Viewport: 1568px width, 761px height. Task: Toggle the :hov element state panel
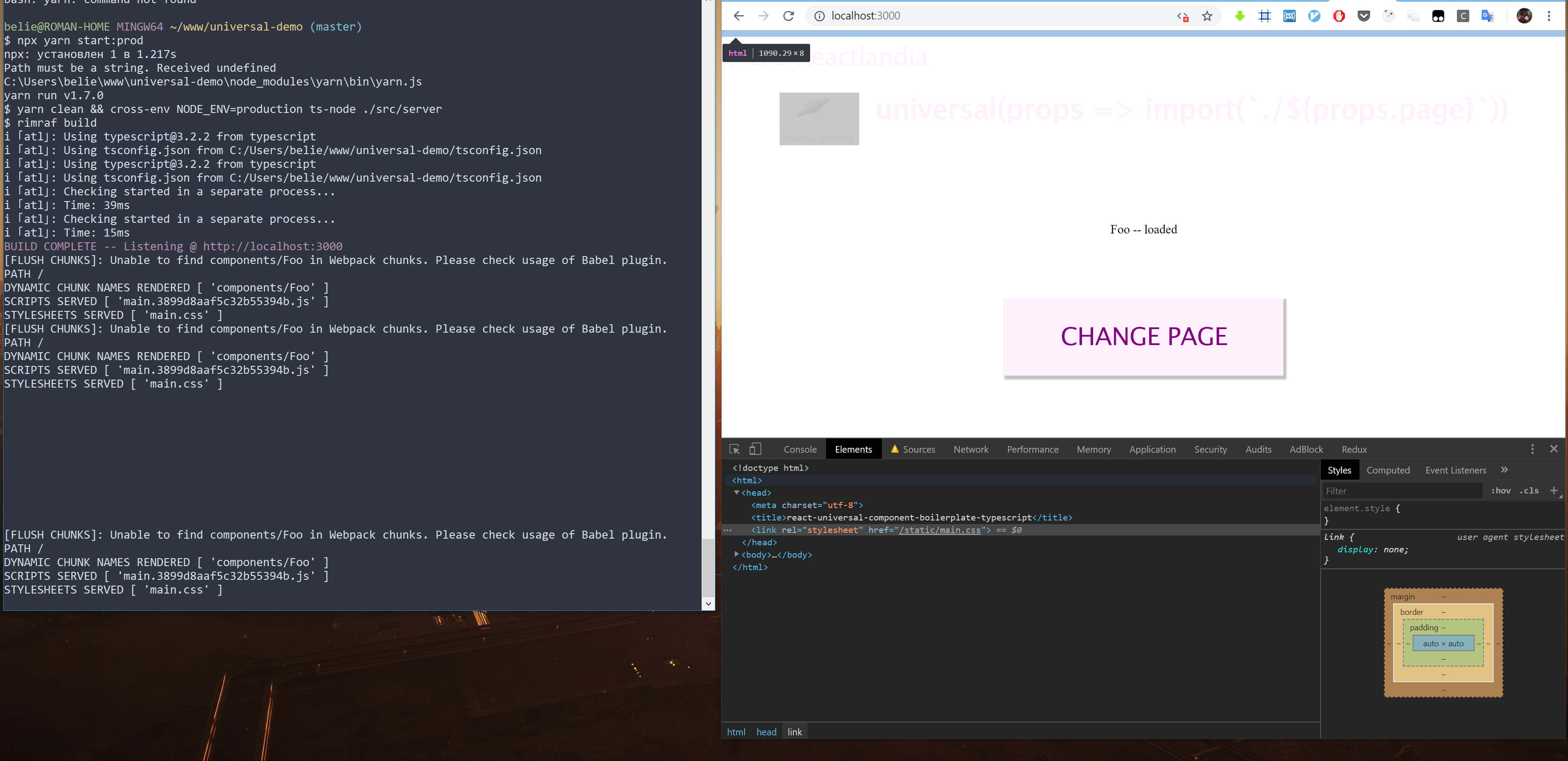click(1500, 490)
